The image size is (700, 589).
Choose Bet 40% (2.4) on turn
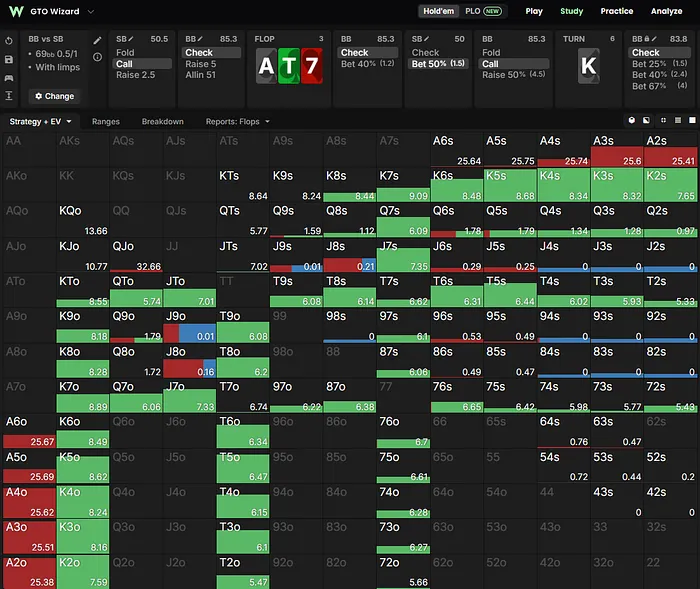click(659, 75)
